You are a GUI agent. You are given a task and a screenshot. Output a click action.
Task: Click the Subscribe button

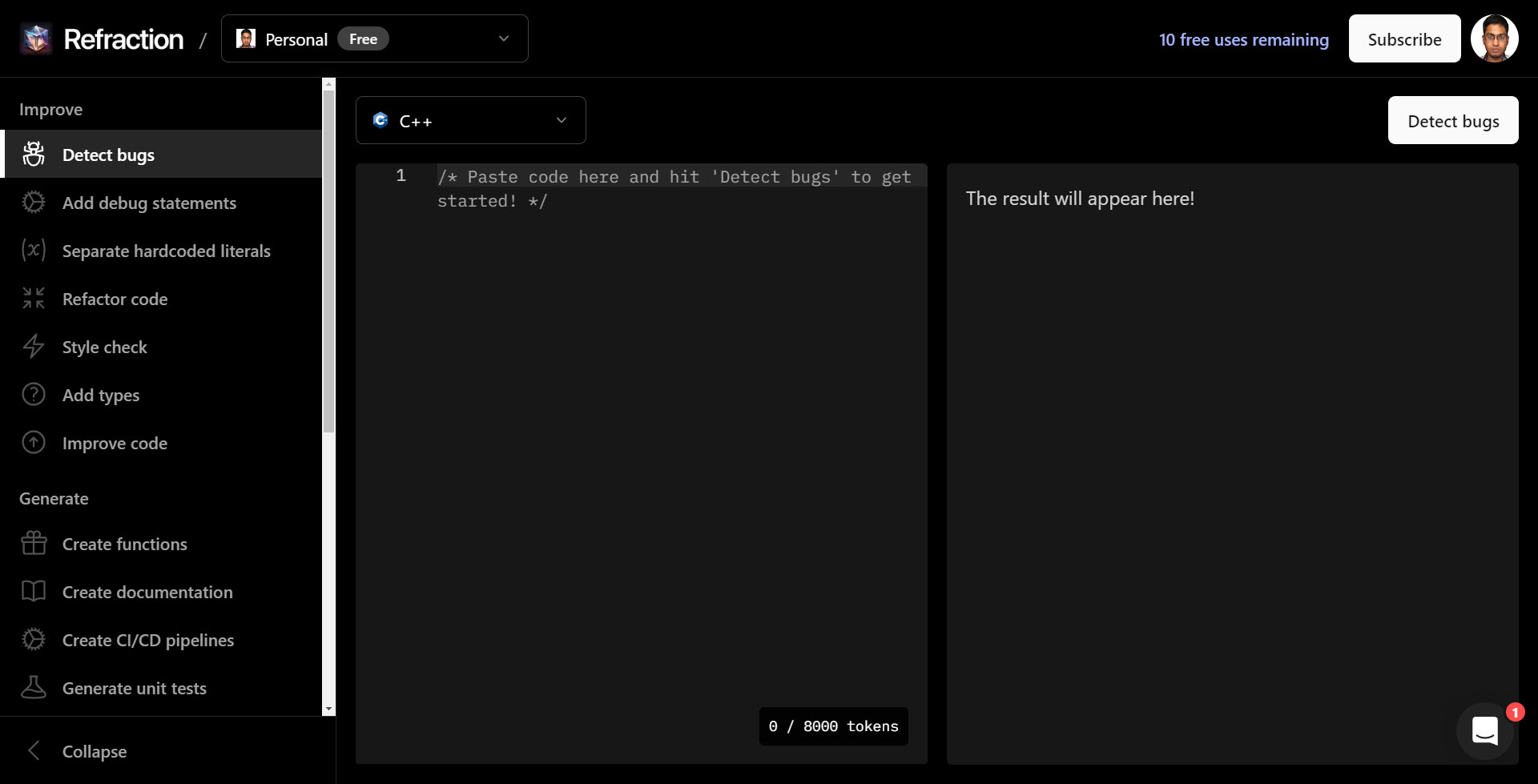click(1404, 38)
